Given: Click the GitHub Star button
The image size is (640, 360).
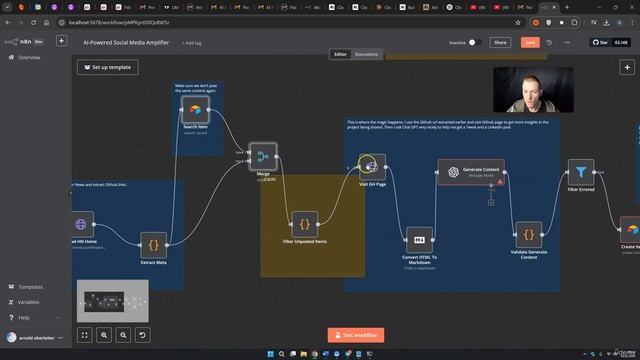Looking at the screenshot, I should point(600,42).
